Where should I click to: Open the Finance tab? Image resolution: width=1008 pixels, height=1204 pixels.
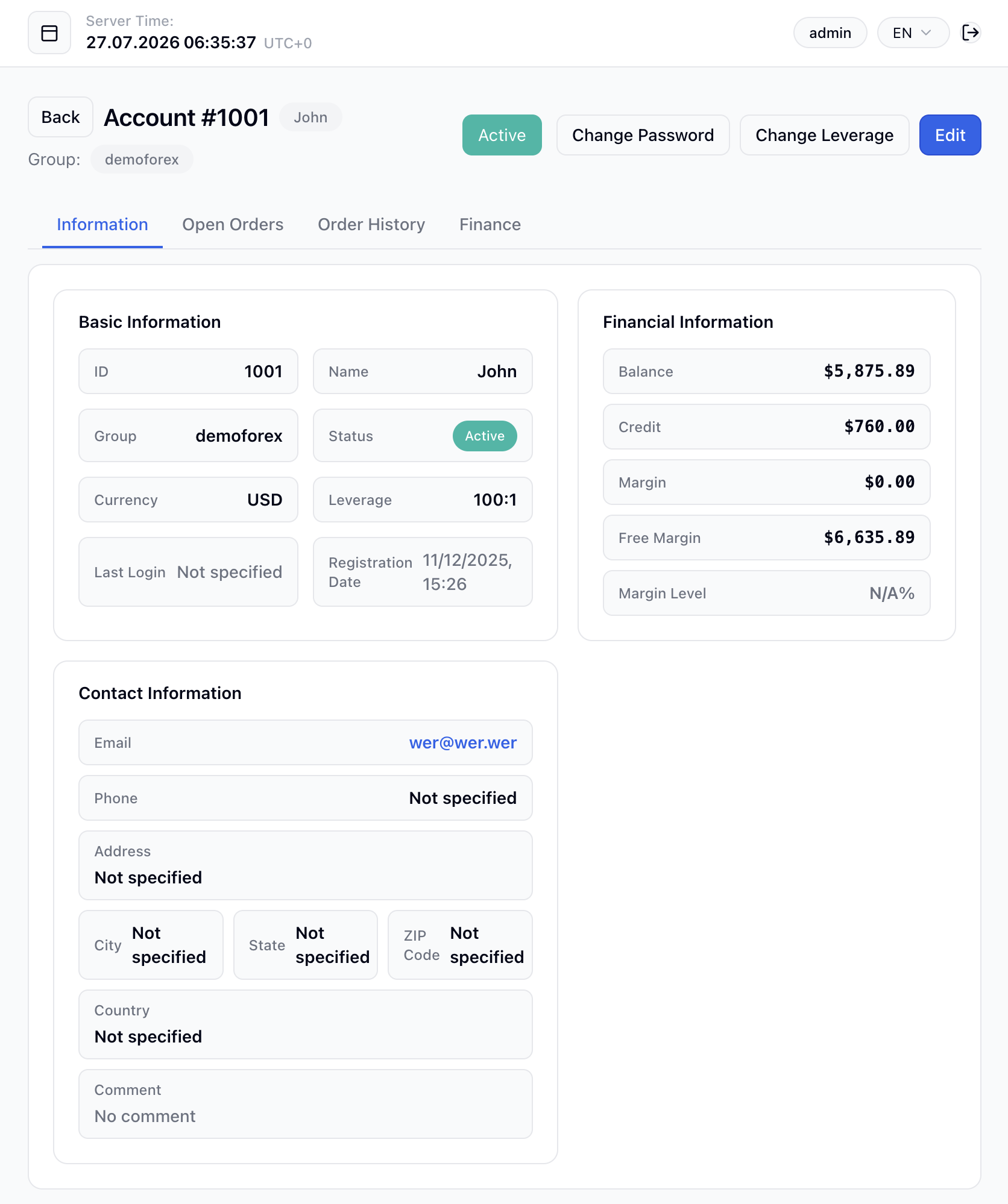pos(490,225)
